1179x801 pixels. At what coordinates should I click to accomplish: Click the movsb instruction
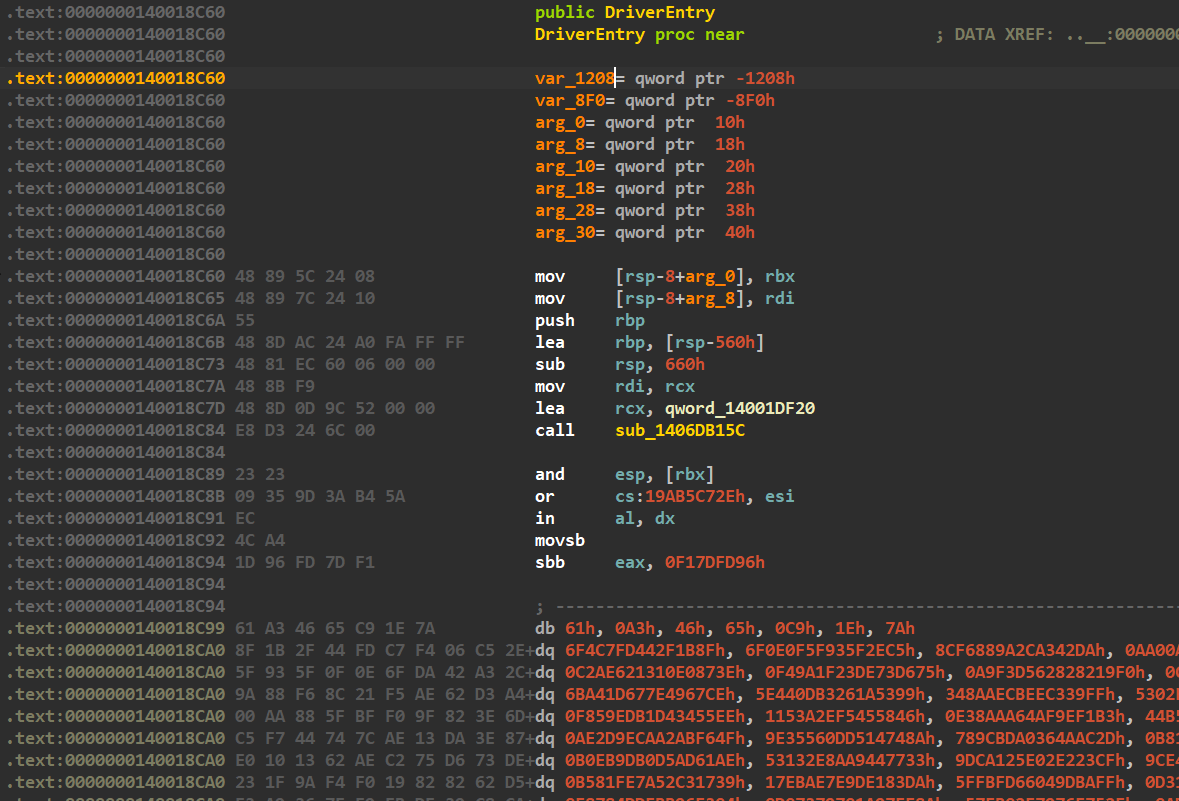pyautogui.click(x=560, y=540)
